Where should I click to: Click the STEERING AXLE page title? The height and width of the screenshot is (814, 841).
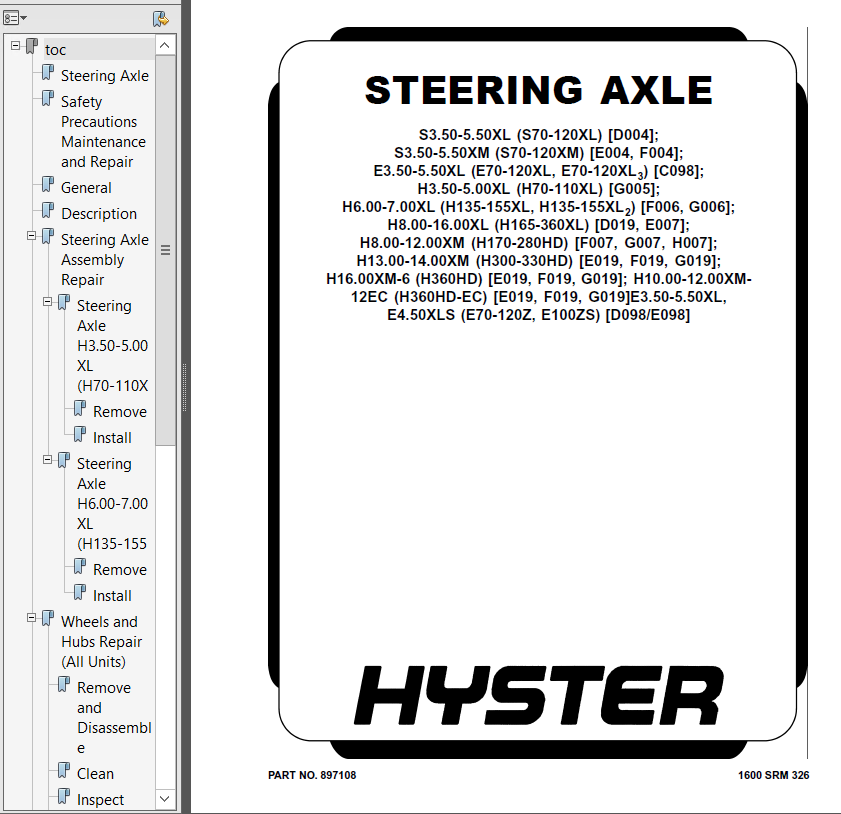(538, 90)
